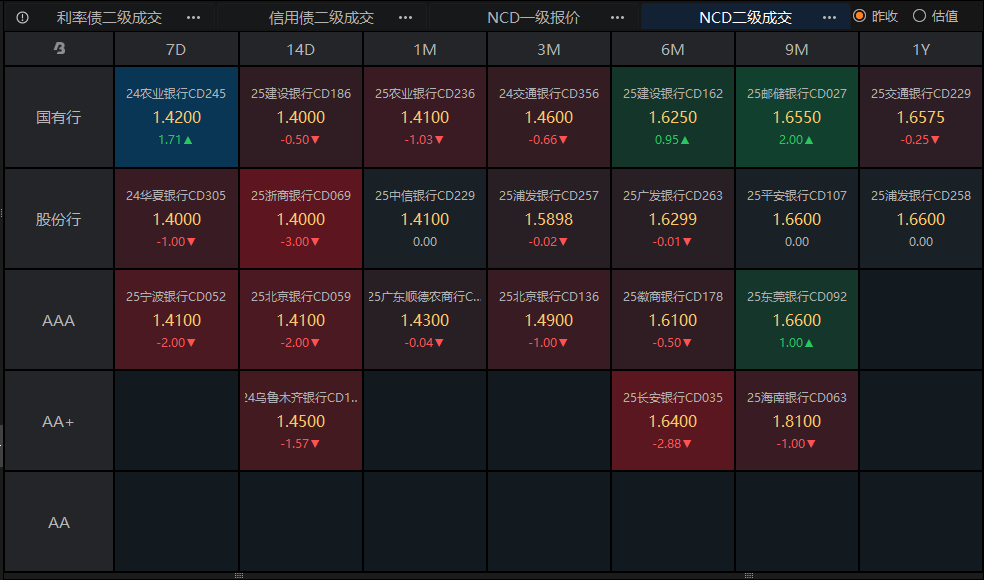Open the 25北京银行CD136 cell
Viewport: 984px width, 580px height.
548,320
